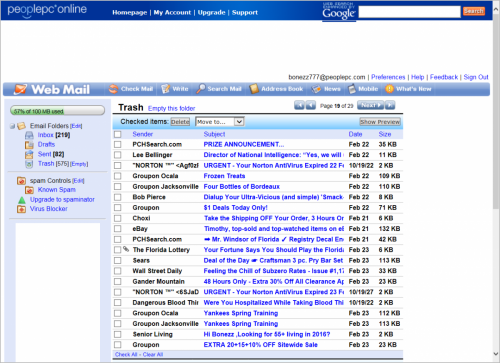Check the Gander Mountain email checkbox
The image size is (500, 363).
tap(118, 282)
